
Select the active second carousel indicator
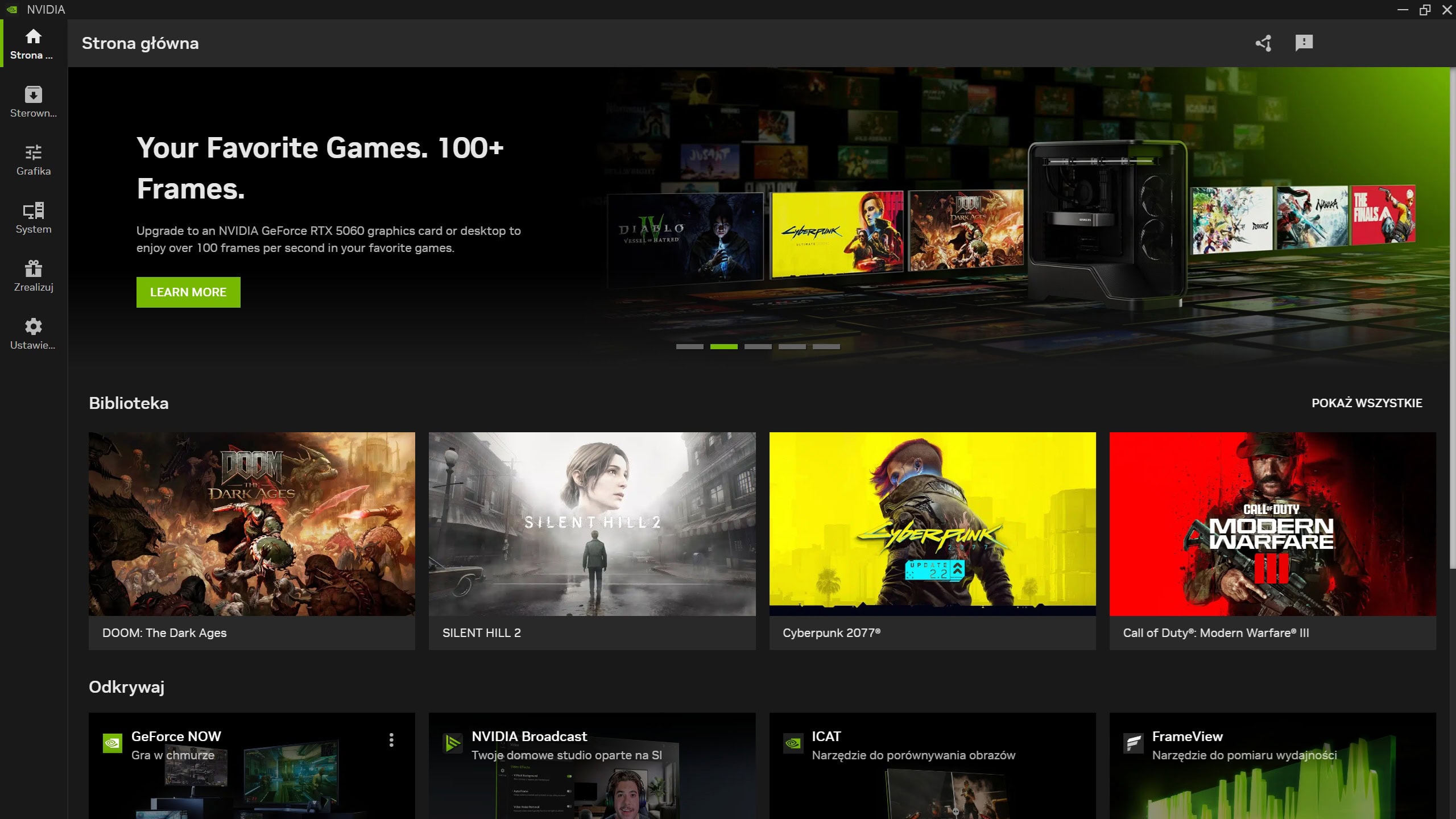click(x=723, y=346)
